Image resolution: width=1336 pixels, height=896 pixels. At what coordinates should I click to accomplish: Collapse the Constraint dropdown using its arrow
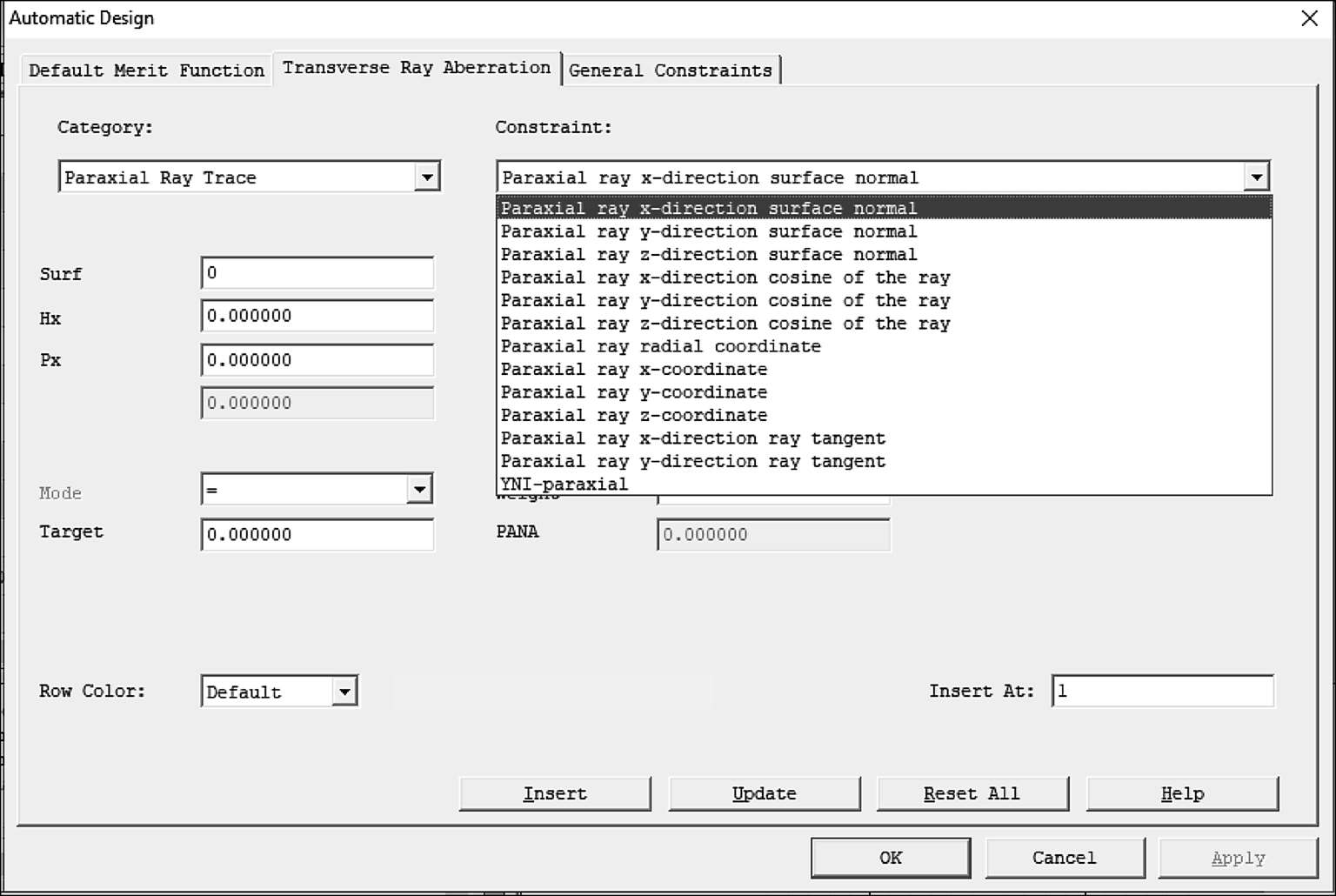pyautogui.click(x=1256, y=177)
